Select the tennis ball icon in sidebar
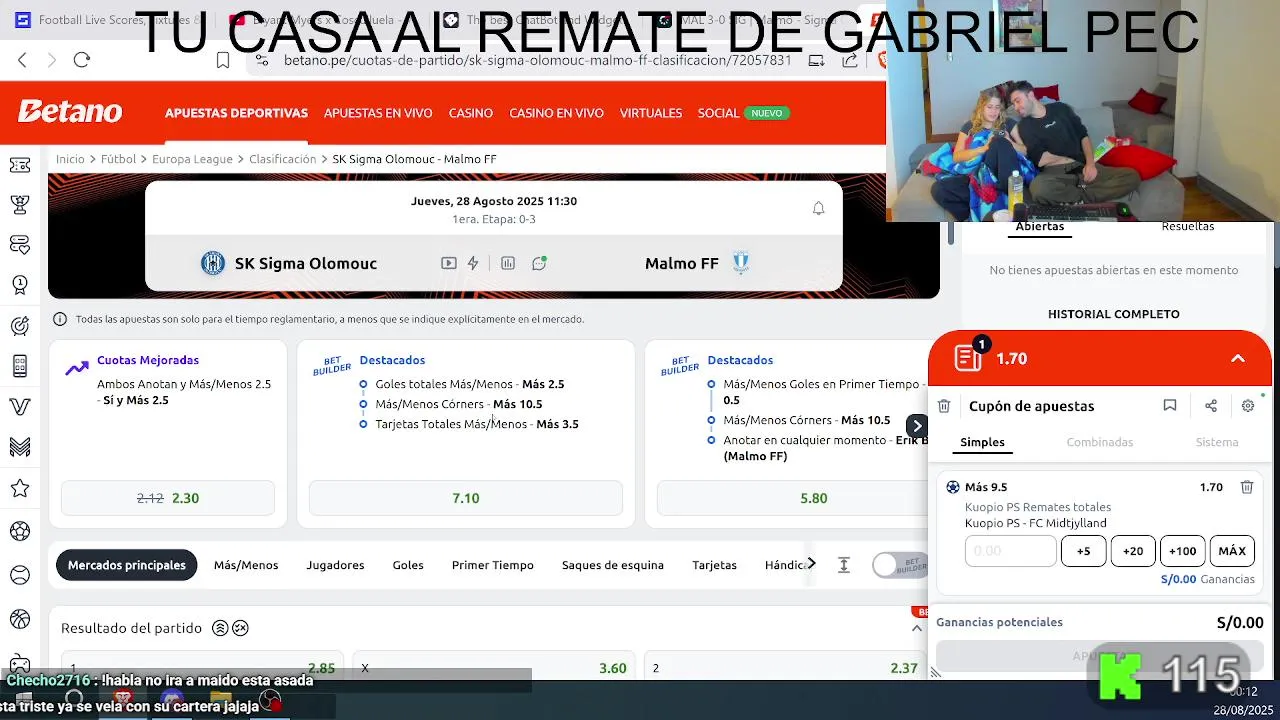Image resolution: width=1280 pixels, height=720 pixels. [19, 575]
